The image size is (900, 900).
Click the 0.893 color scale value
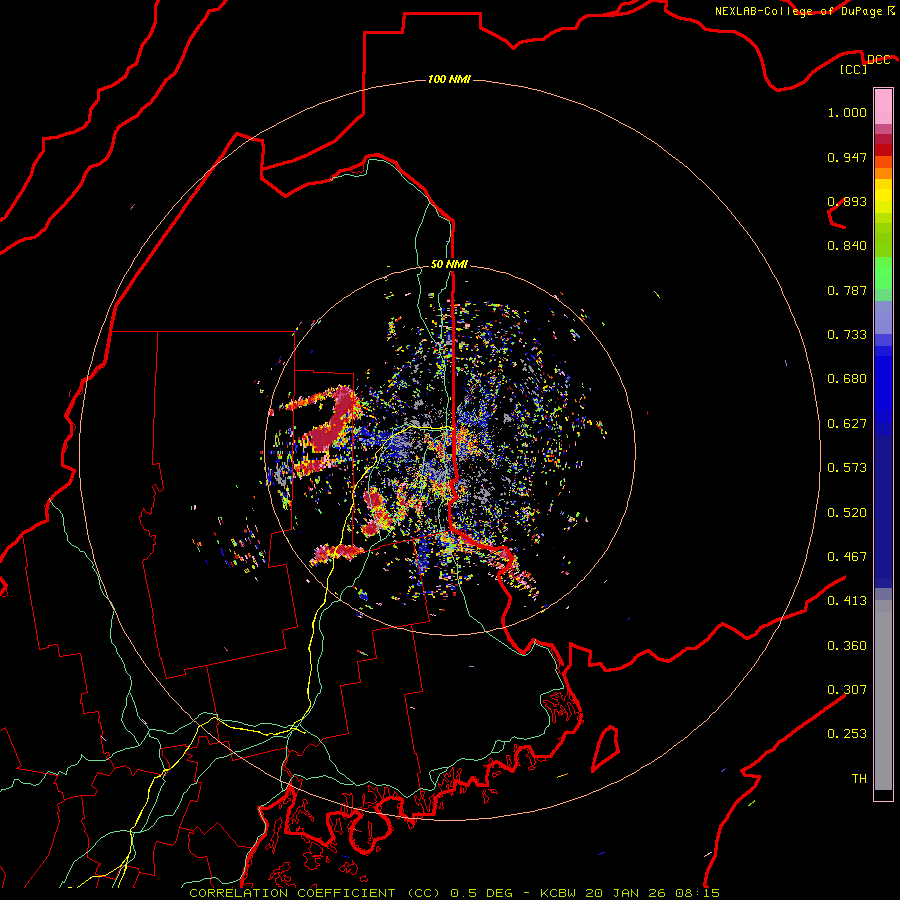(x=847, y=201)
